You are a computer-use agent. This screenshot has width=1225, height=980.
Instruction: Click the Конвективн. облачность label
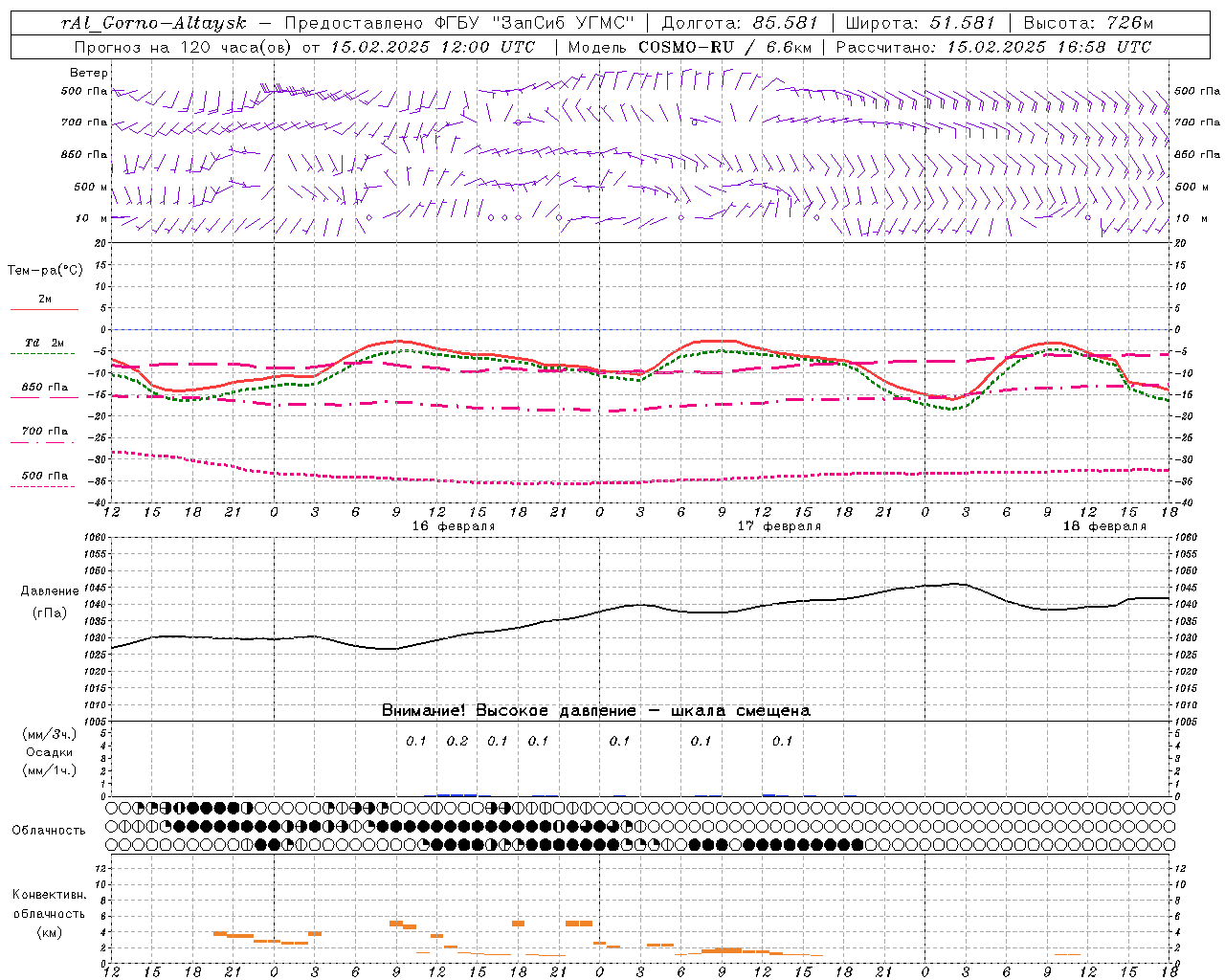[x=49, y=904]
